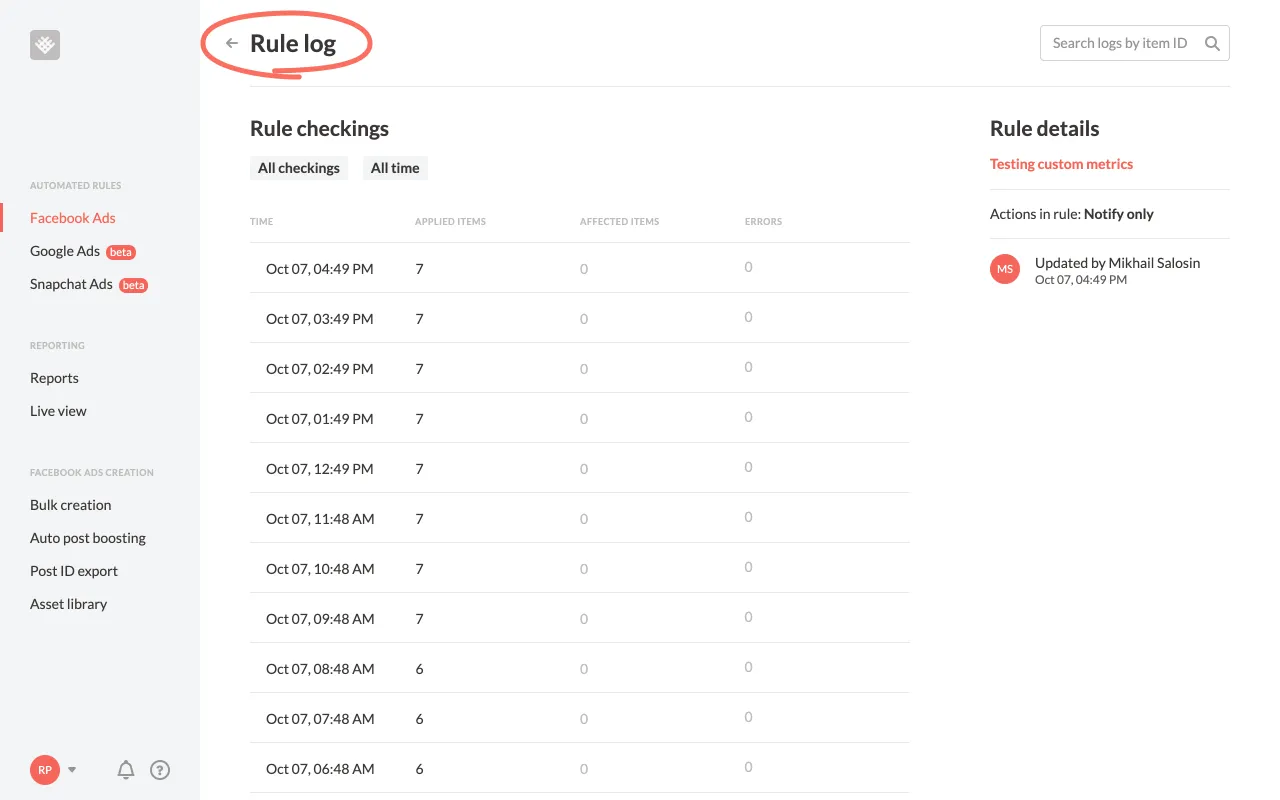Open Auto post boosting

87,537
